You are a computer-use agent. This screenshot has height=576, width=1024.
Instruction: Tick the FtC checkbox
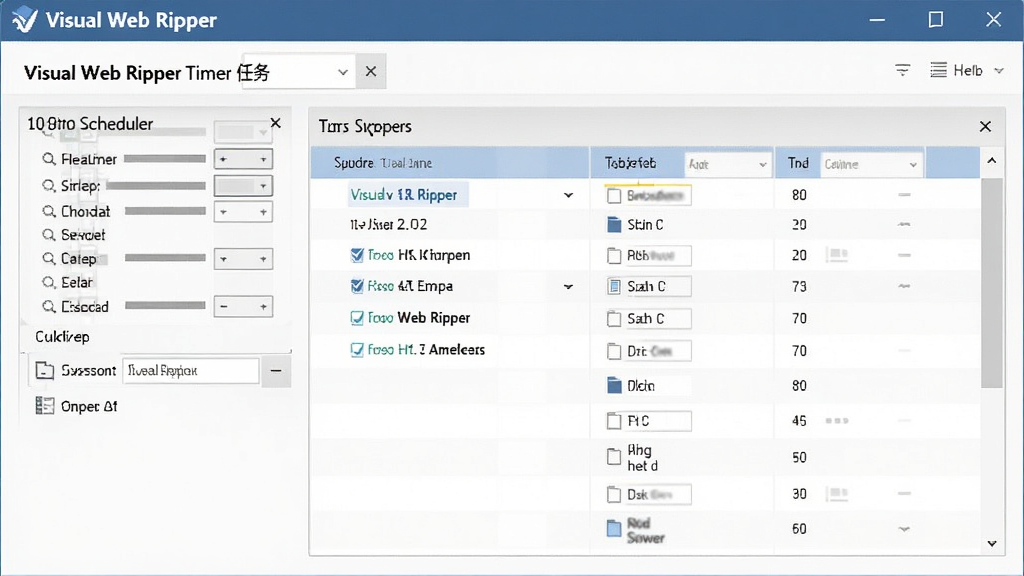pyautogui.click(x=614, y=421)
